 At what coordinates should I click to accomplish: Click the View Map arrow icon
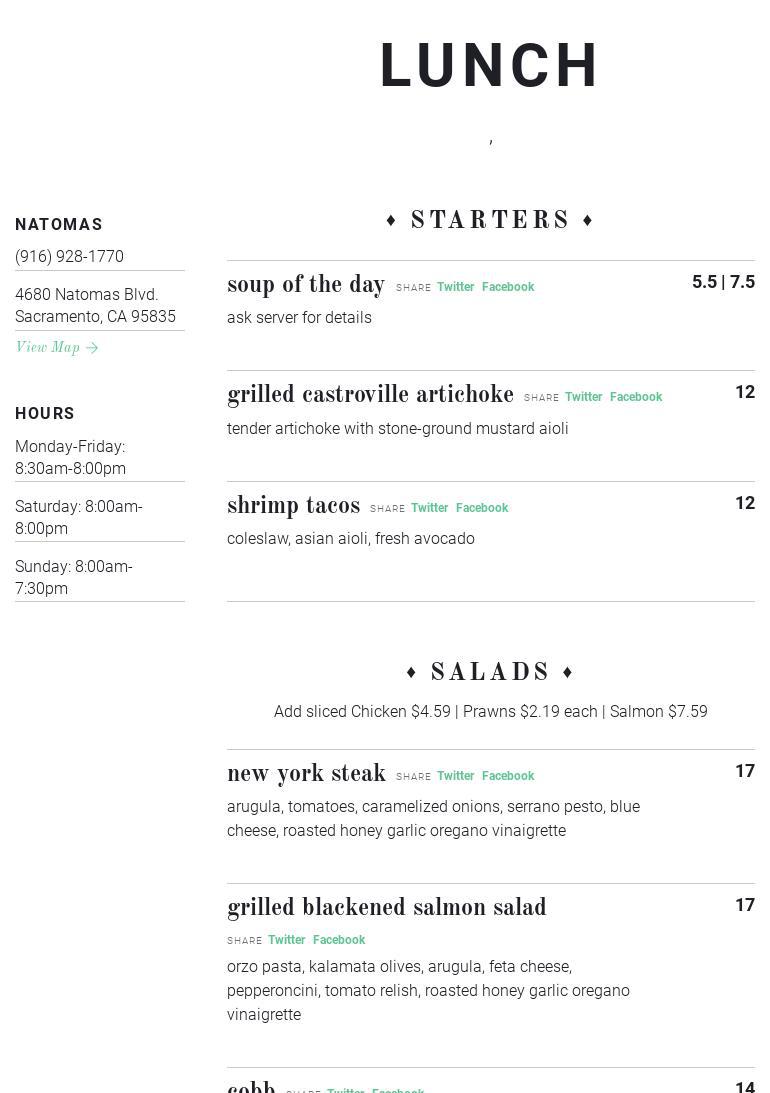(x=92, y=348)
